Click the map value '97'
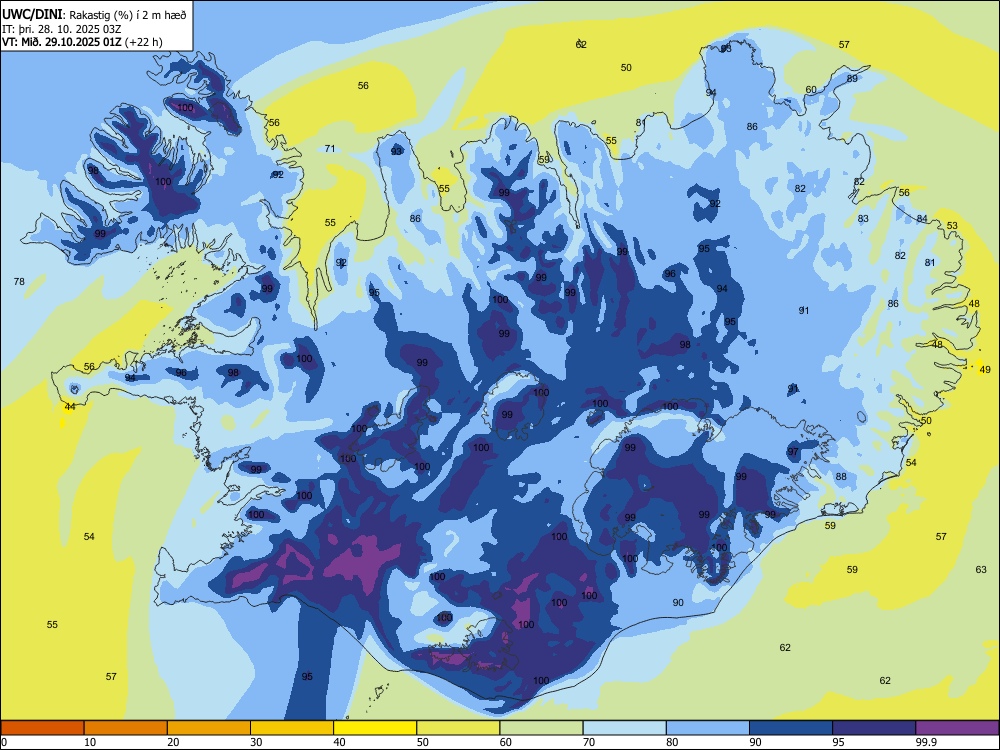Screen dimensions: 1000x750 [793, 452]
